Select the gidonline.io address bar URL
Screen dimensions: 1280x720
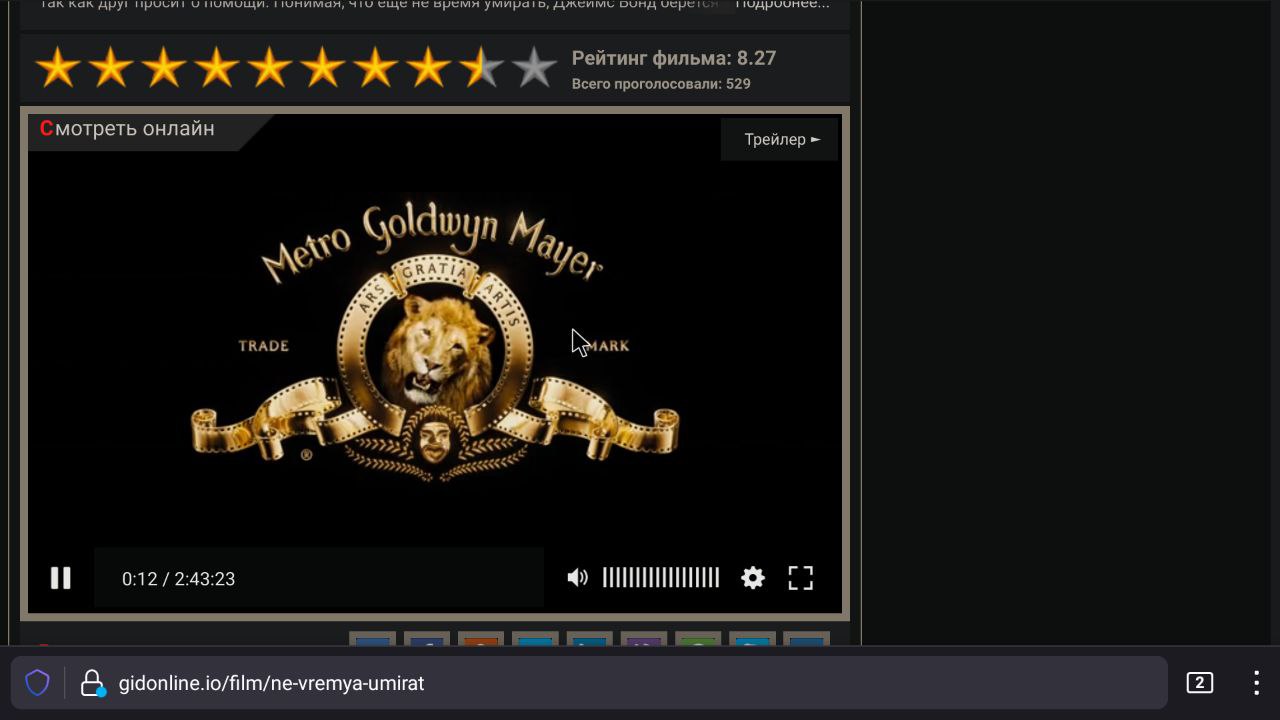271,683
